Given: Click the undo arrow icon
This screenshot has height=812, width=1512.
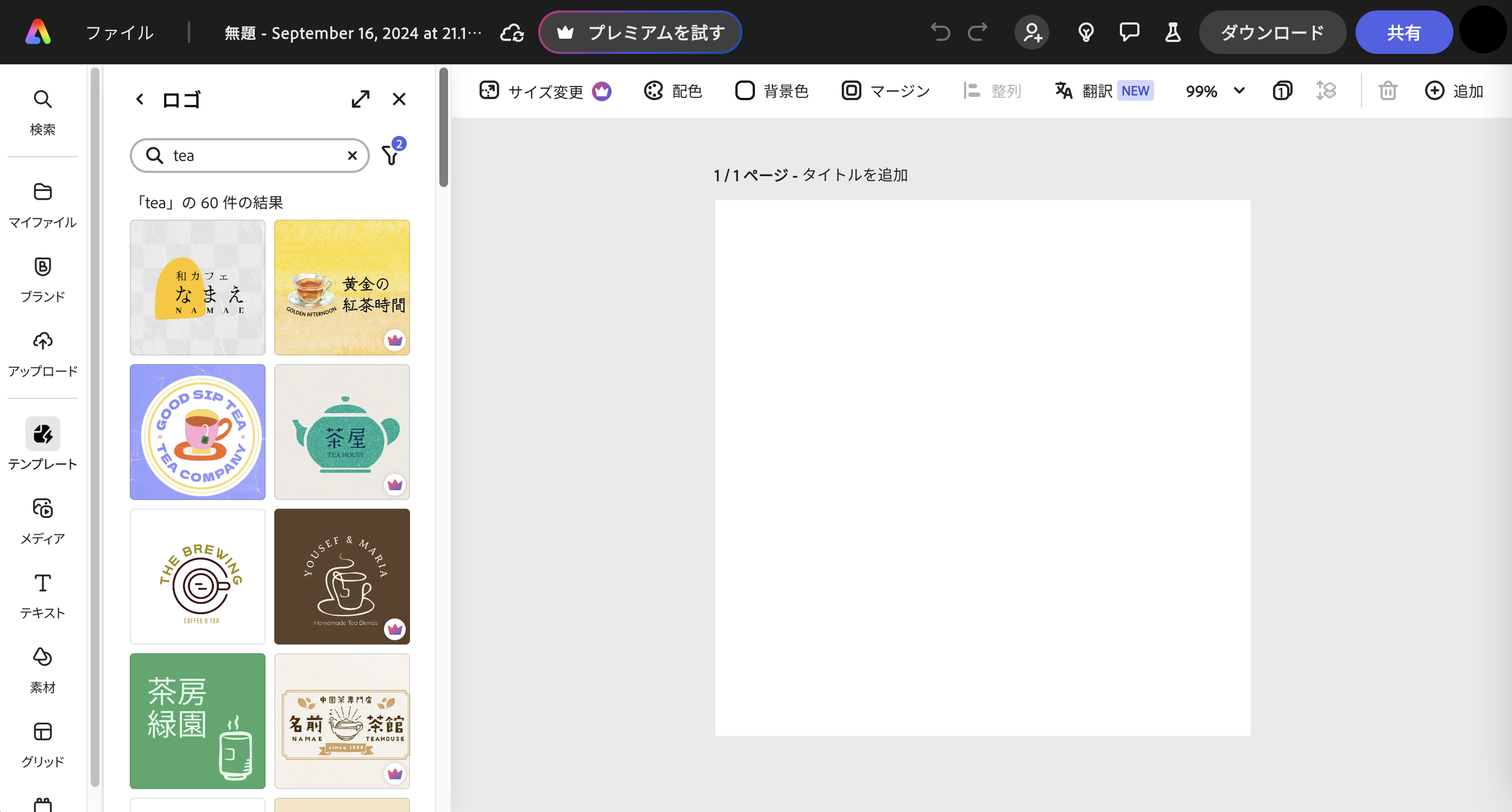Looking at the screenshot, I should (940, 32).
